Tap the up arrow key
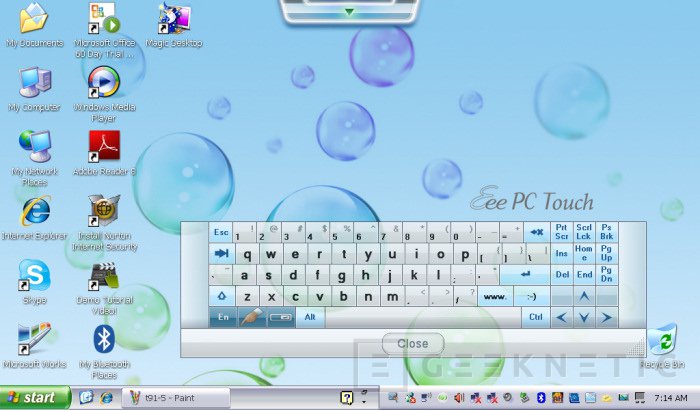The image size is (700, 410). pyautogui.click(x=584, y=296)
